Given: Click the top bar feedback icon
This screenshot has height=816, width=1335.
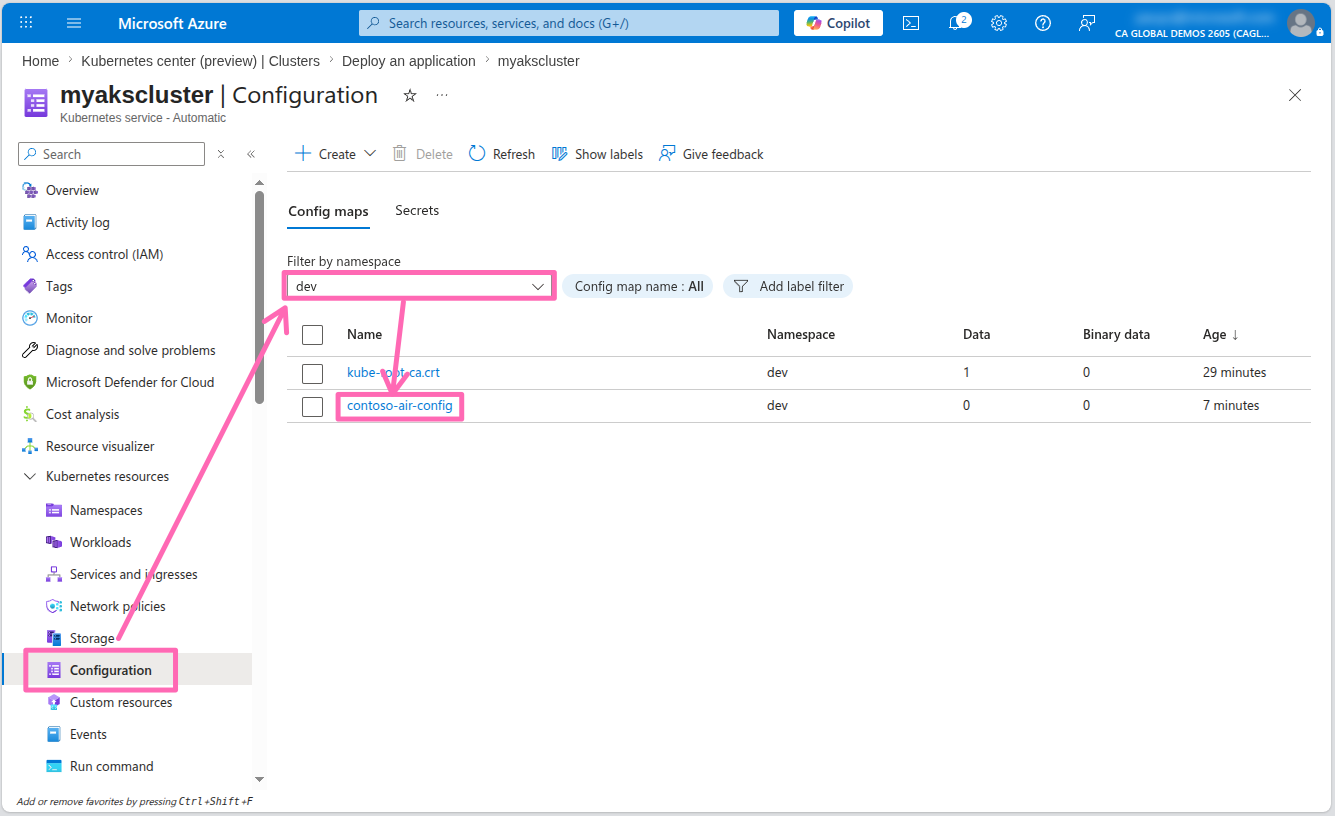Looking at the screenshot, I should pyautogui.click(x=1087, y=23).
